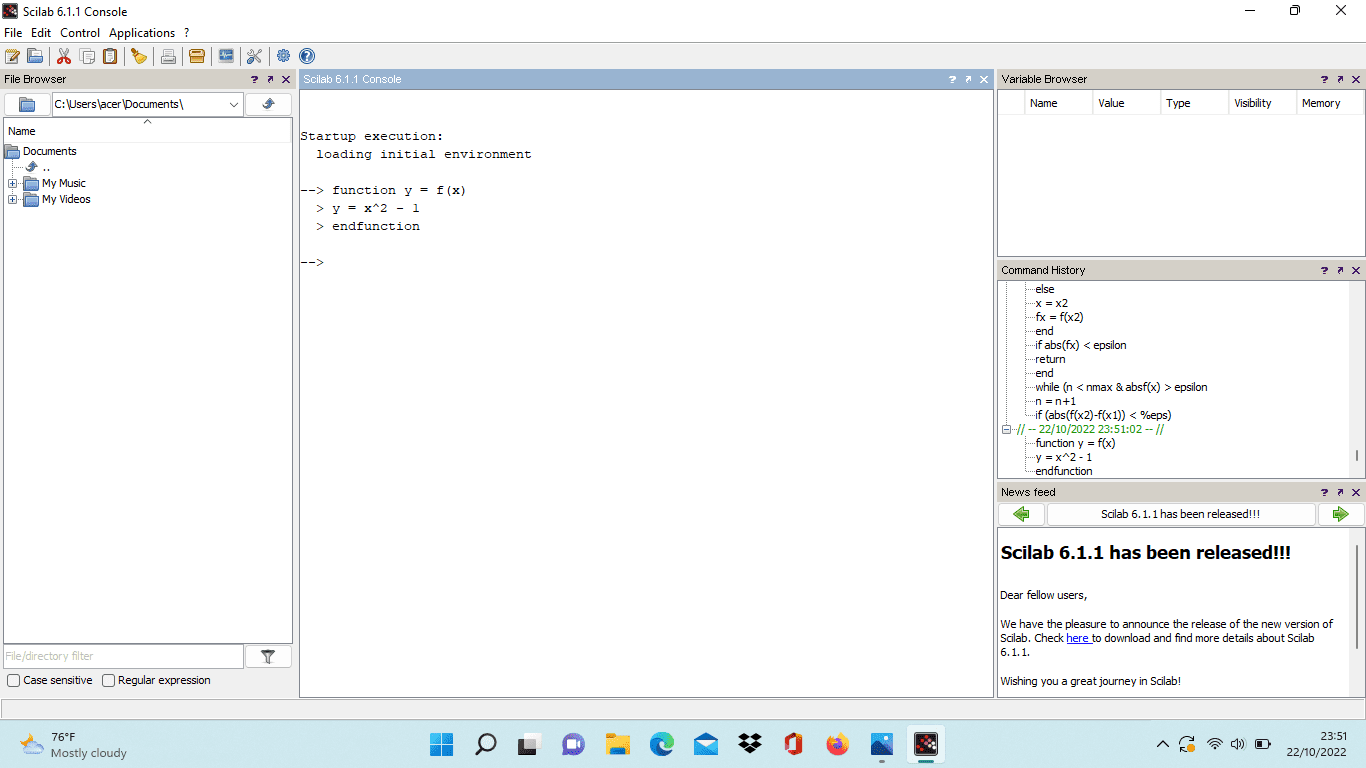Click the Open file toolbar icon
Image resolution: width=1366 pixels, height=768 pixels.
coord(35,56)
